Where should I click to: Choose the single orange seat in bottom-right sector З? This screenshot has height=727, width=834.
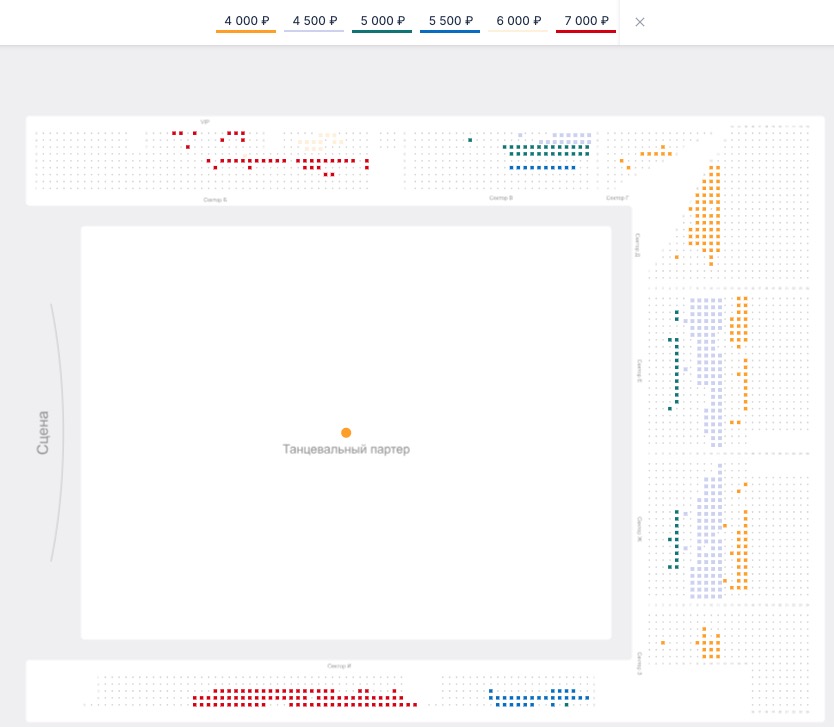663,642
